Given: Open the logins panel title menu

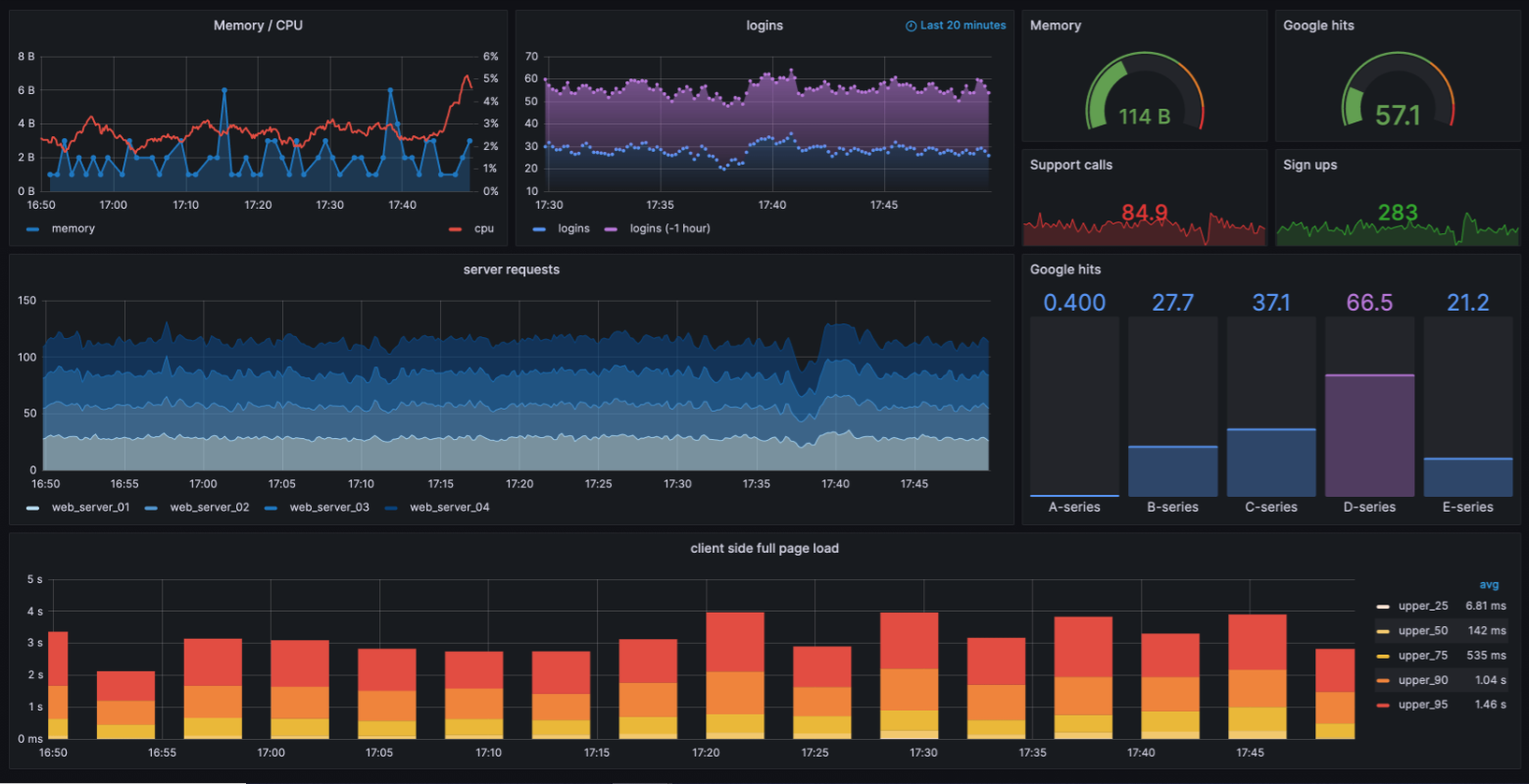Looking at the screenshot, I should pos(764,25).
